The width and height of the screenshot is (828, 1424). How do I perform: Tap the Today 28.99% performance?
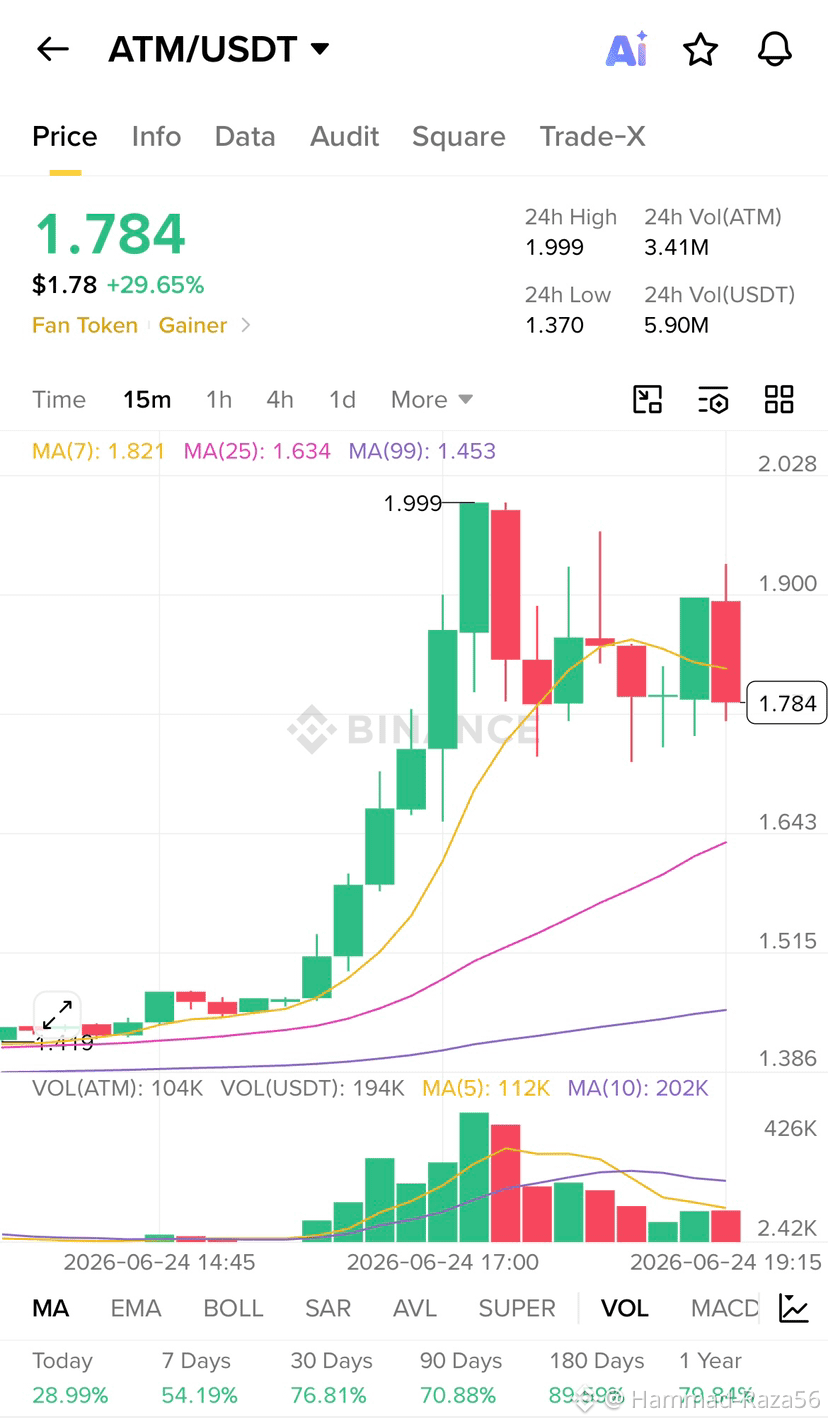pos(70,1378)
